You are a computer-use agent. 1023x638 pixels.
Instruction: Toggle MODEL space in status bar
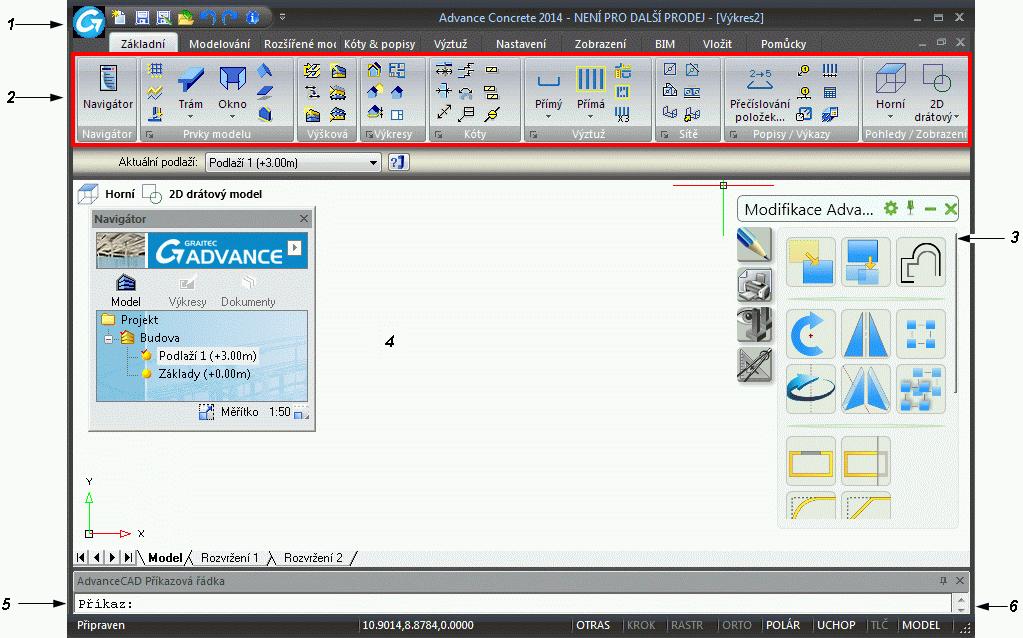pos(921,625)
